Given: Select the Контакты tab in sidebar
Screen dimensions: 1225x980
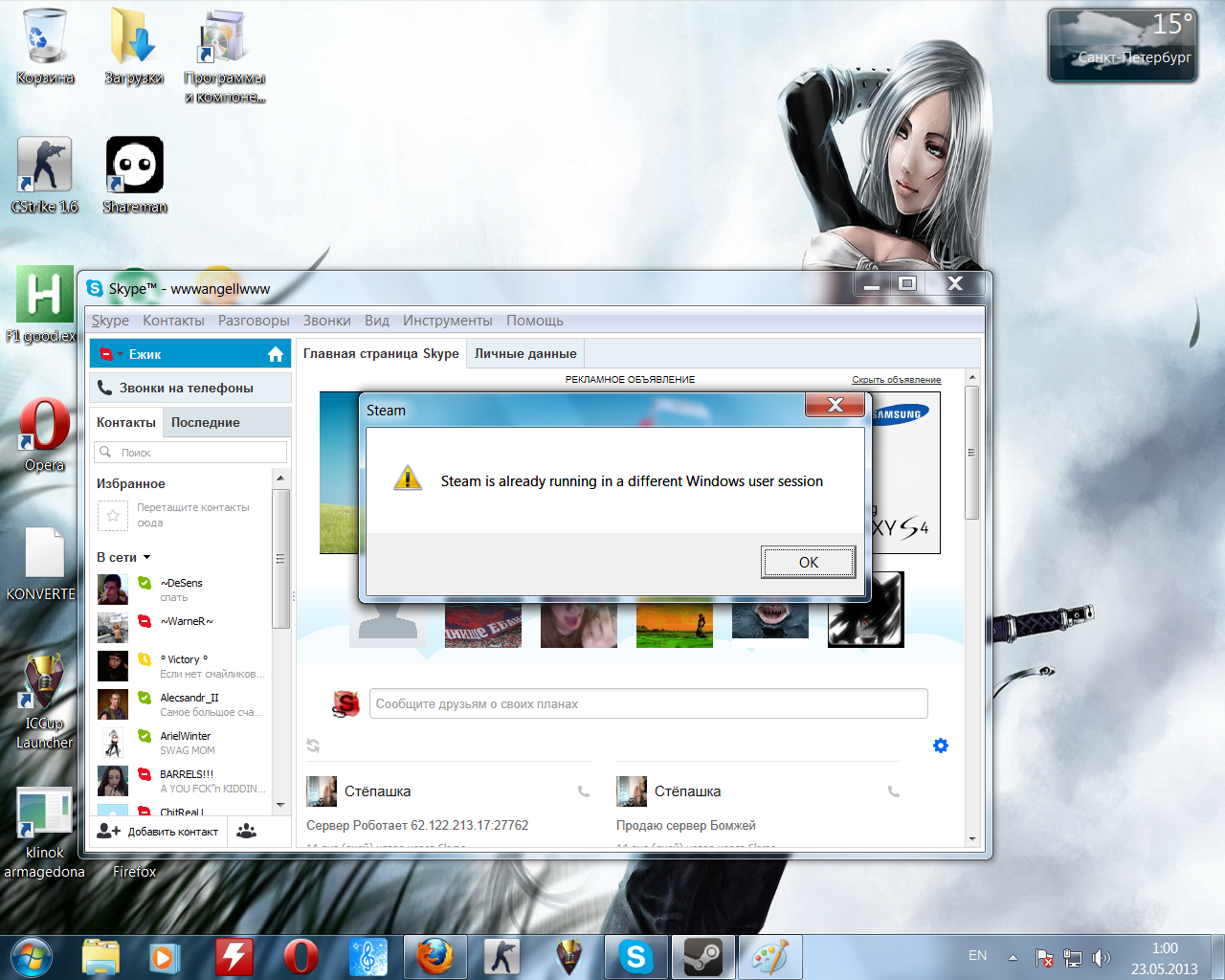Looking at the screenshot, I should tap(126, 422).
